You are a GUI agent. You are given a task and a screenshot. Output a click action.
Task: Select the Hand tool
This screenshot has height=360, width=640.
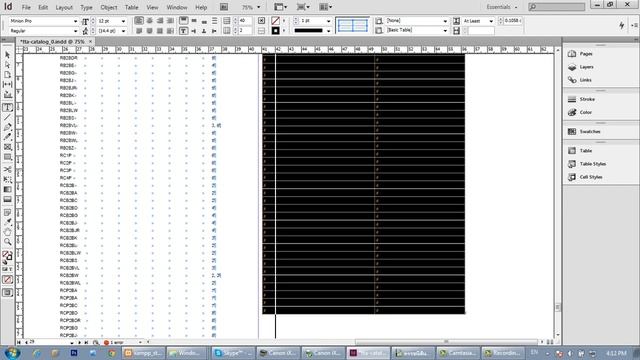(x=7, y=232)
